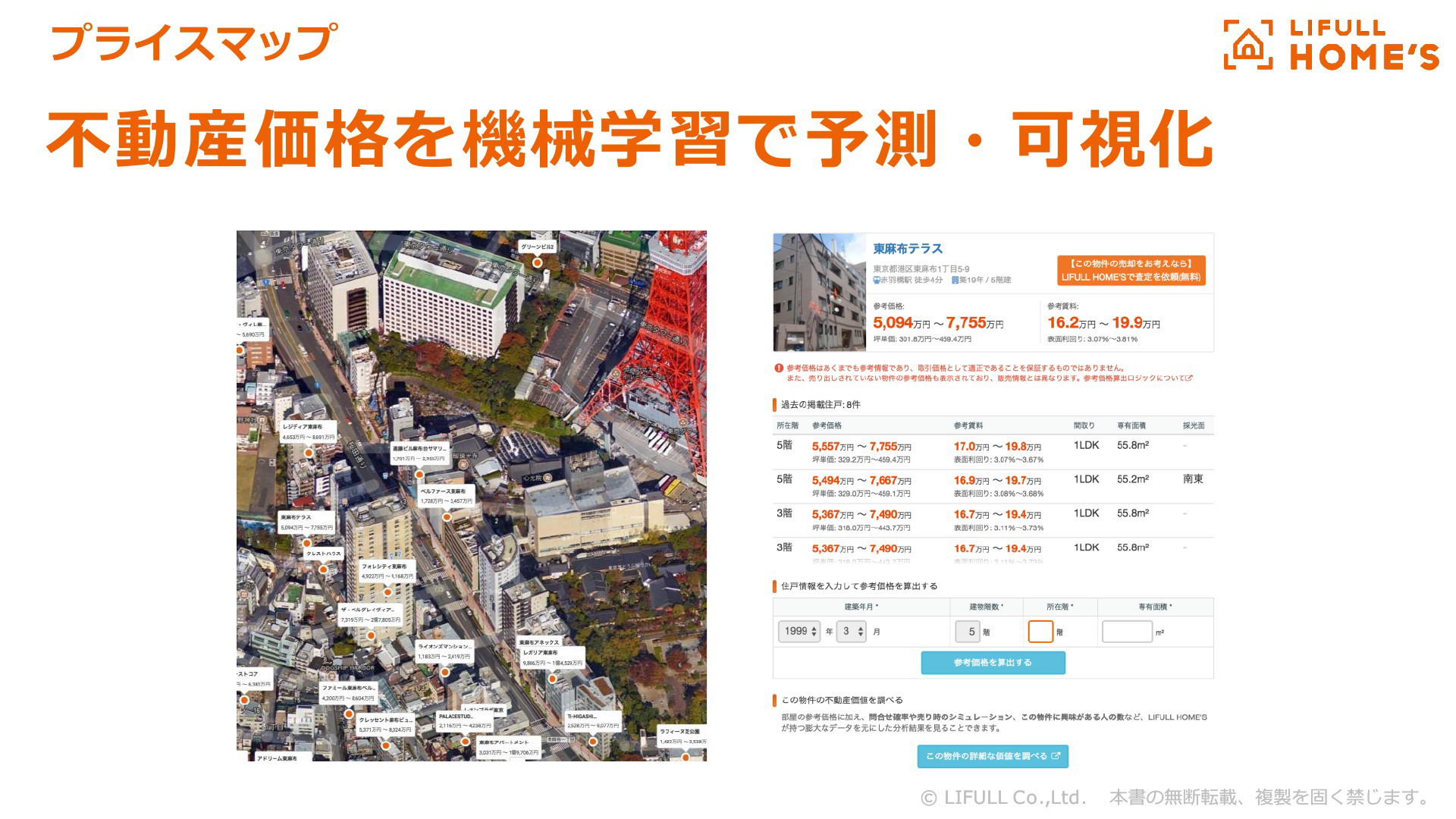Click the LIFULL HOME'S logo

(x=1331, y=45)
